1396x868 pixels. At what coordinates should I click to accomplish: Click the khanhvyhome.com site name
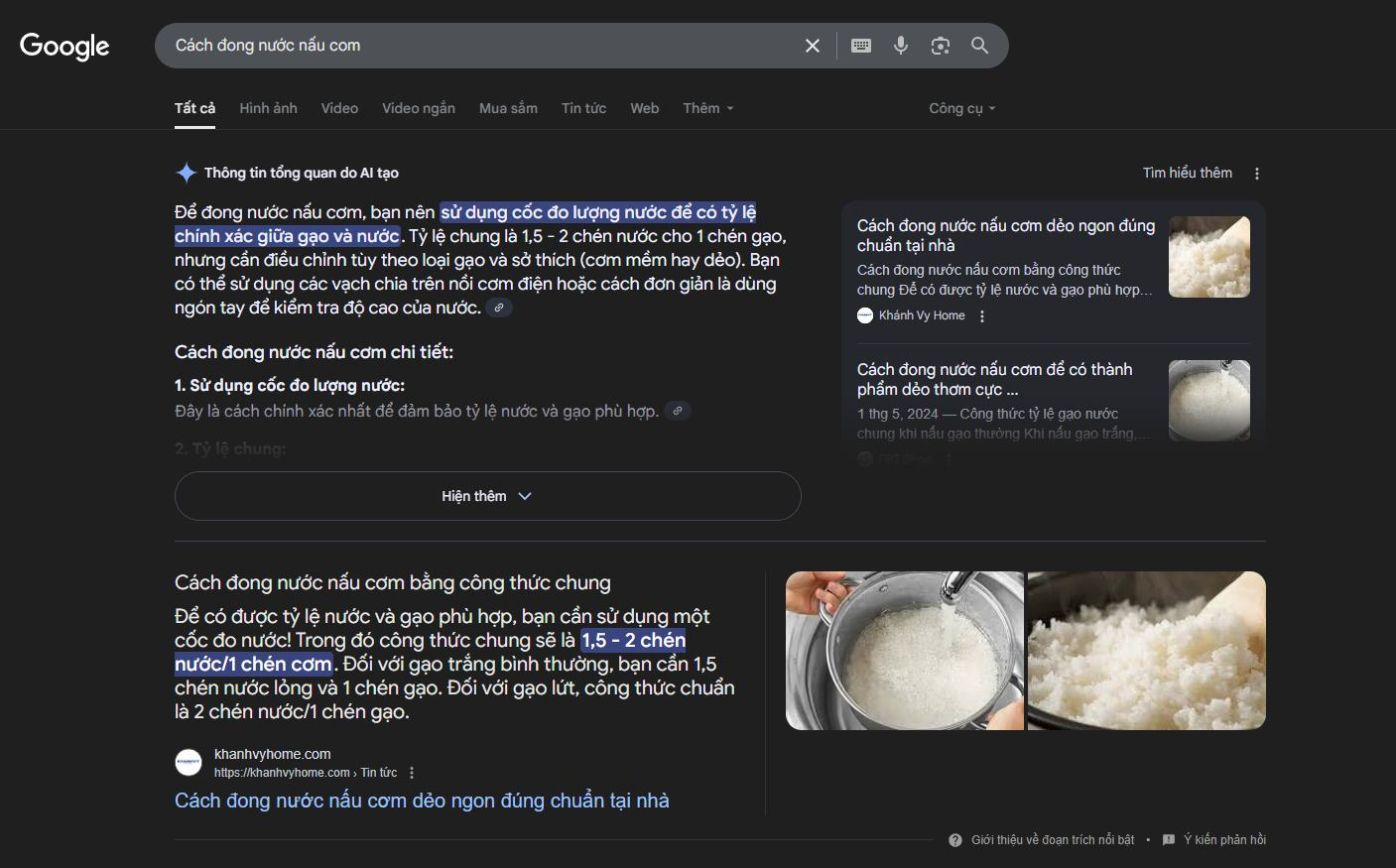273,754
